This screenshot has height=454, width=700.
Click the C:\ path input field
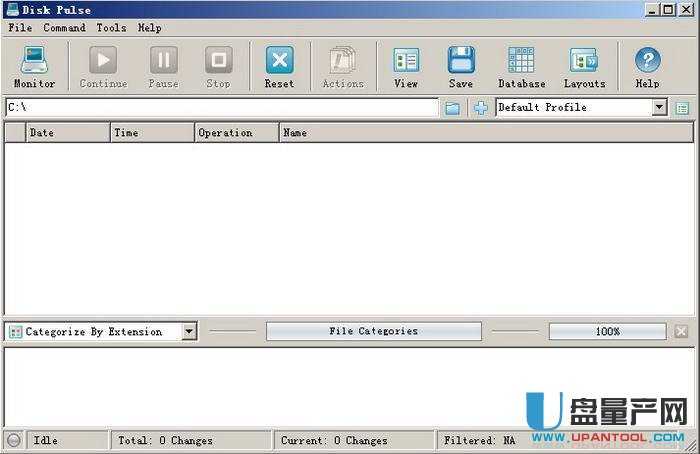click(x=220, y=107)
